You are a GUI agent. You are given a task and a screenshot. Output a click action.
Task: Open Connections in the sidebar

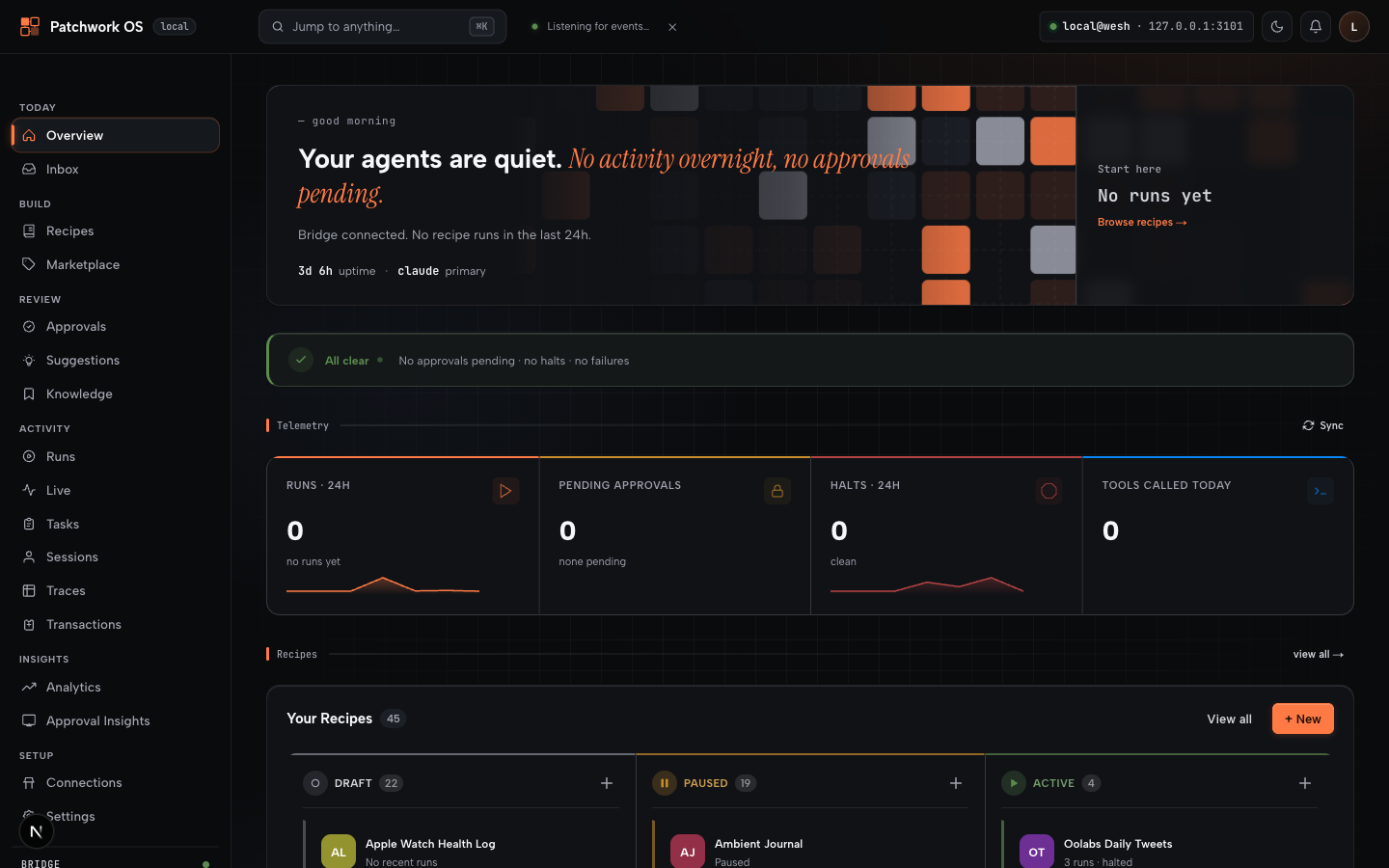116,783
